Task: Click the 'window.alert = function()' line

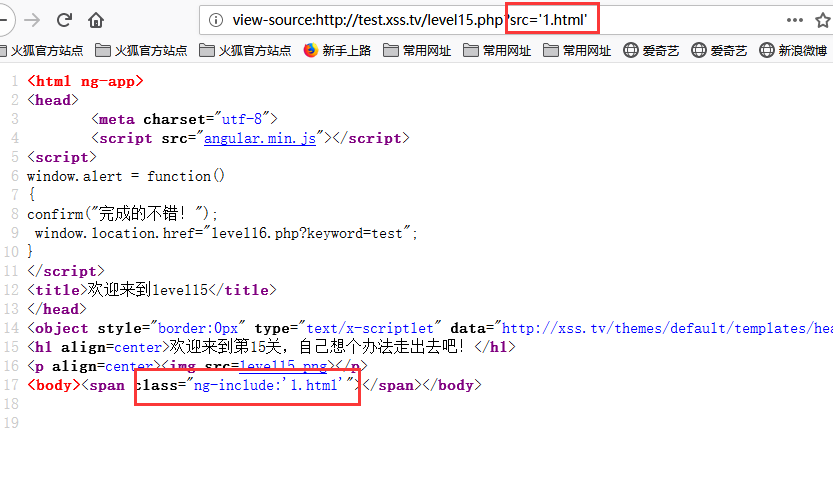Action: pos(126,176)
